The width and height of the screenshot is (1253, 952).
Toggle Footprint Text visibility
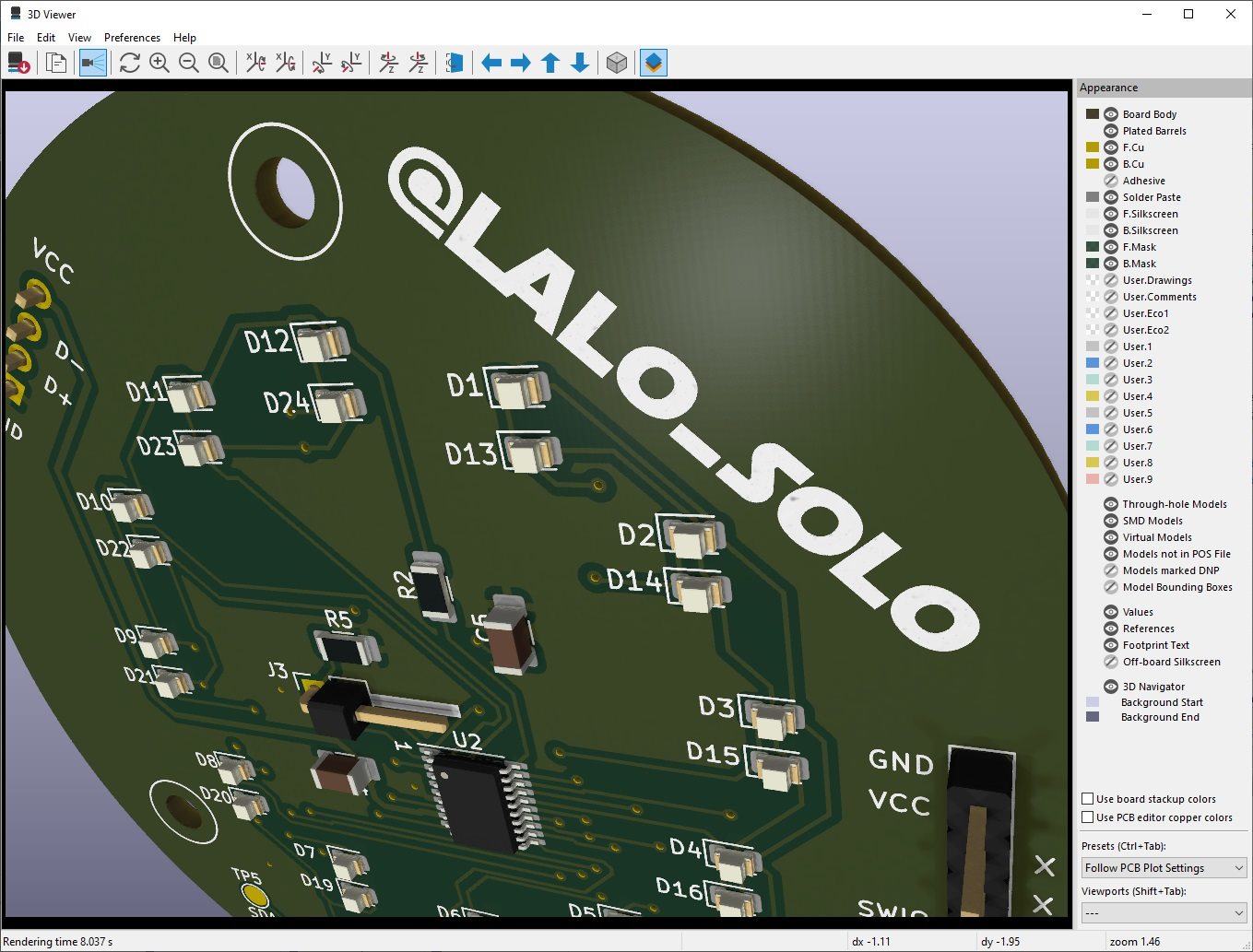click(1111, 645)
